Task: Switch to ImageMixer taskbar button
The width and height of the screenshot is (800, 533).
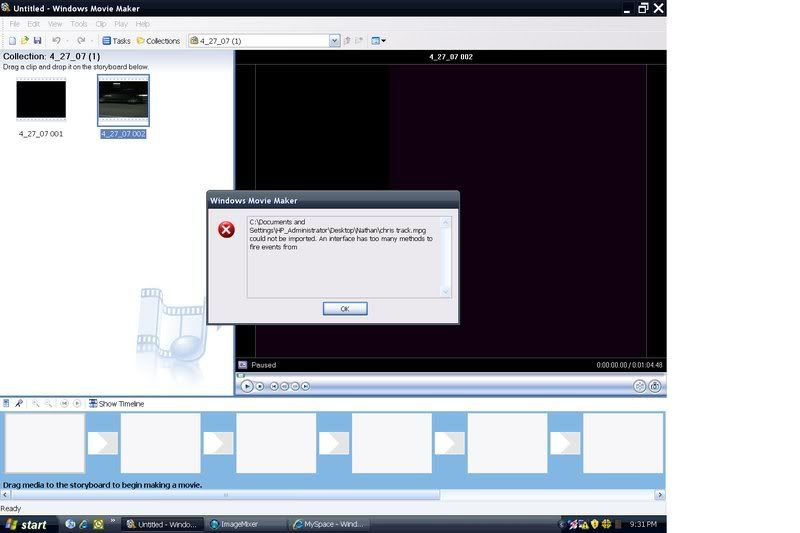Action: pos(247,524)
